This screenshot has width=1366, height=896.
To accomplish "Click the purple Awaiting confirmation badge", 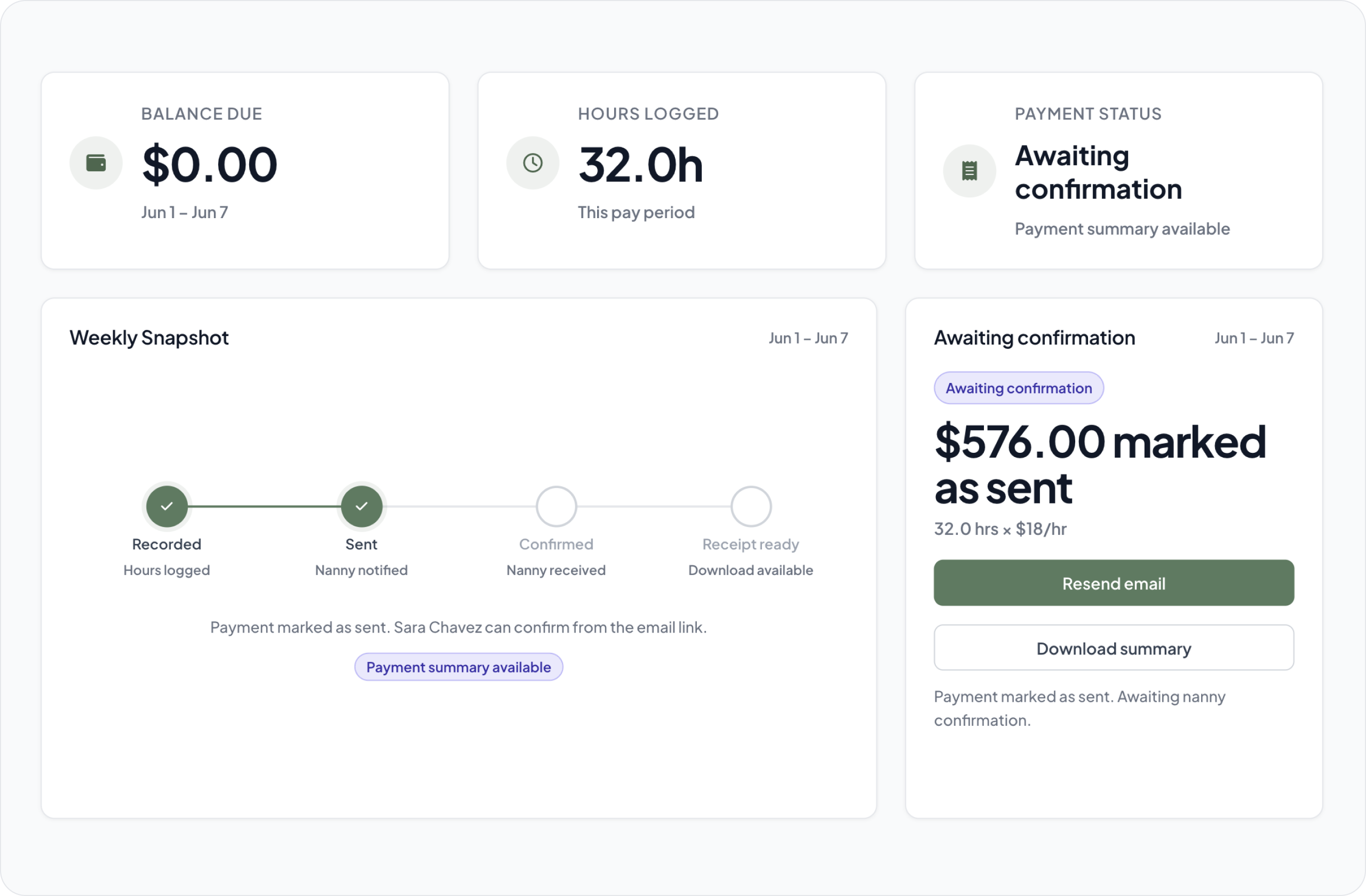I will (x=1019, y=388).
